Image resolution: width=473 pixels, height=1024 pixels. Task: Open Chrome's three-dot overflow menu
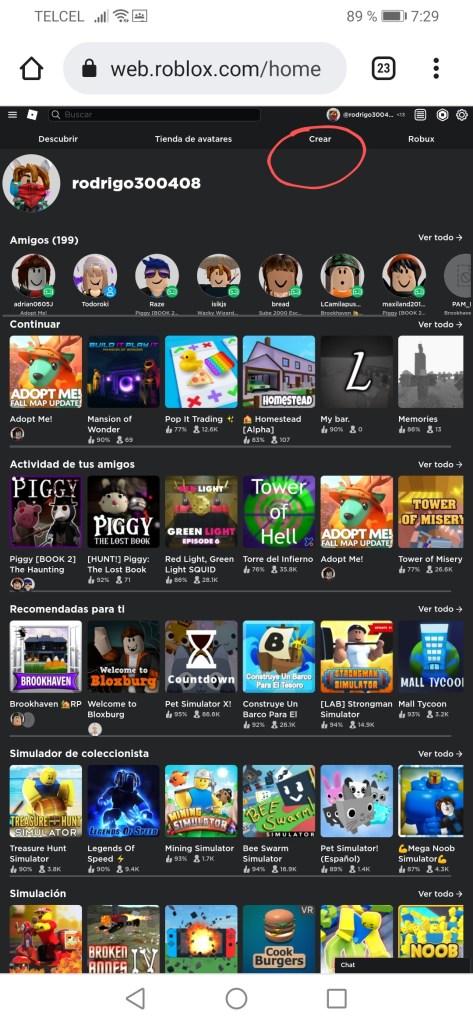point(436,69)
